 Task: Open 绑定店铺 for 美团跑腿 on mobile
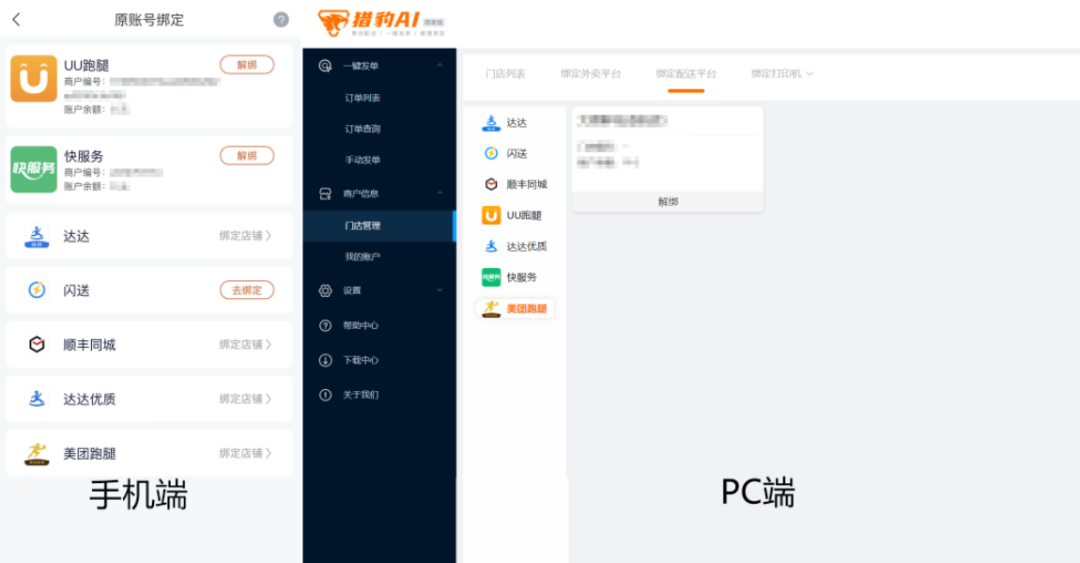[x=245, y=453]
